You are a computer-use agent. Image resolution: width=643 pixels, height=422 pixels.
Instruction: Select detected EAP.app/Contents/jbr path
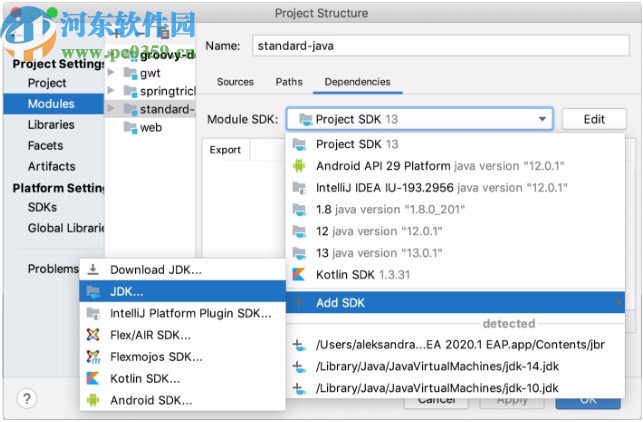pos(455,344)
